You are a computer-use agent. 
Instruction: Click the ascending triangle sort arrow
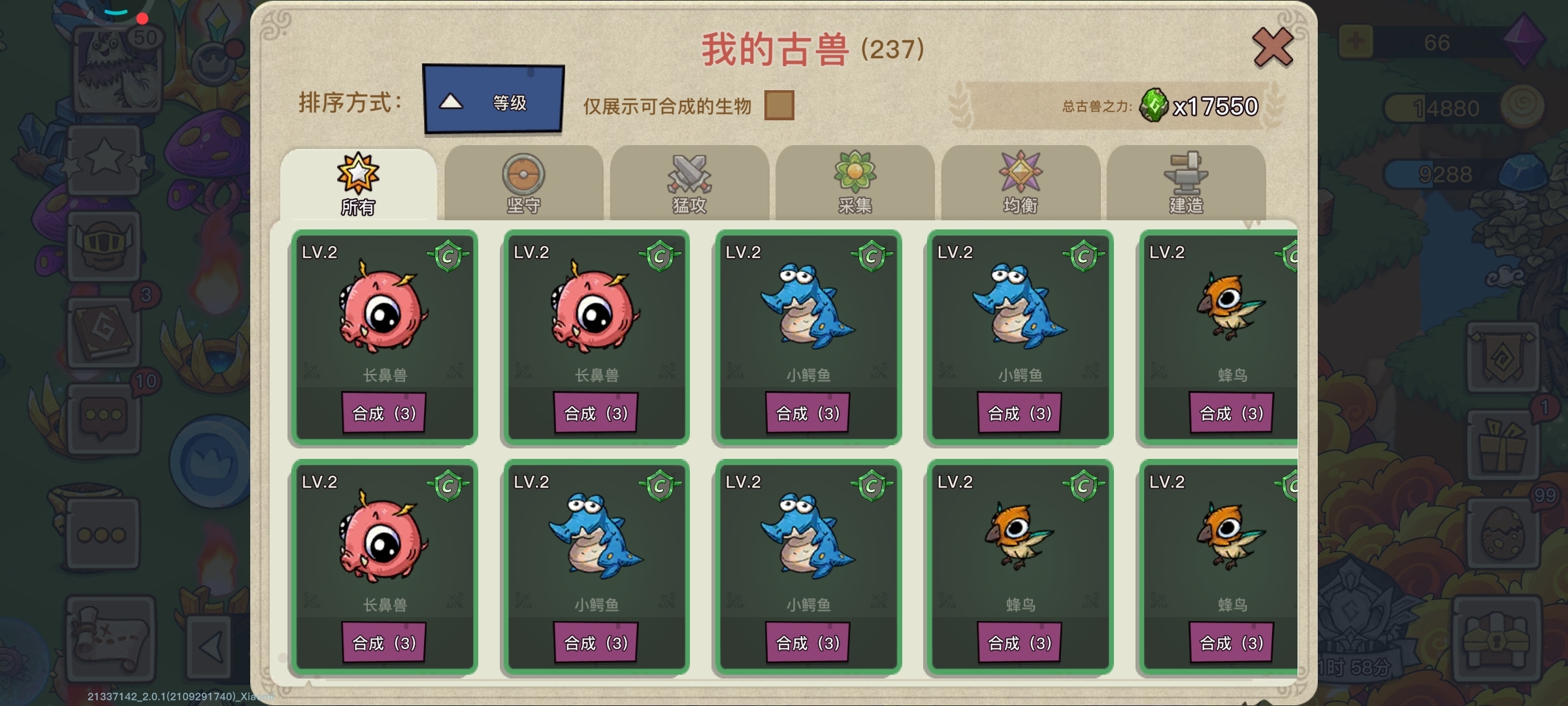[451, 102]
